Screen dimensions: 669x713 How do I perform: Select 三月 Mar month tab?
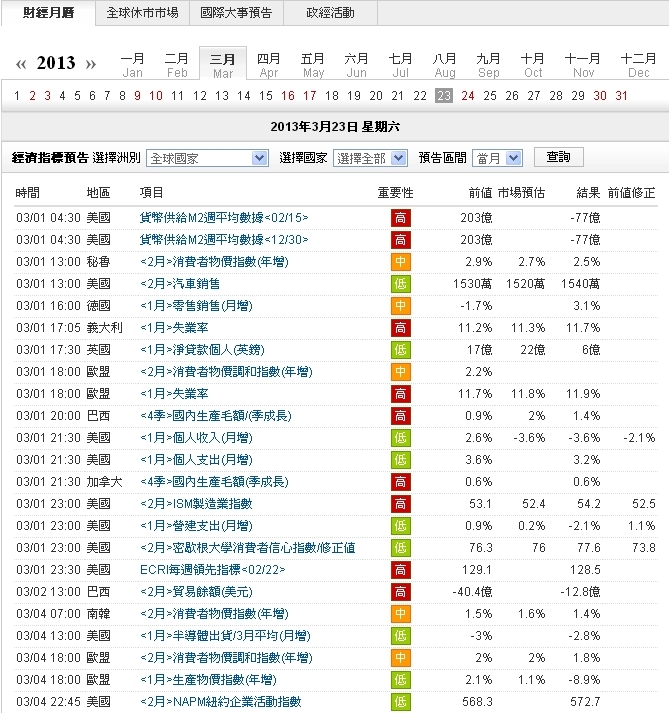click(223, 65)
